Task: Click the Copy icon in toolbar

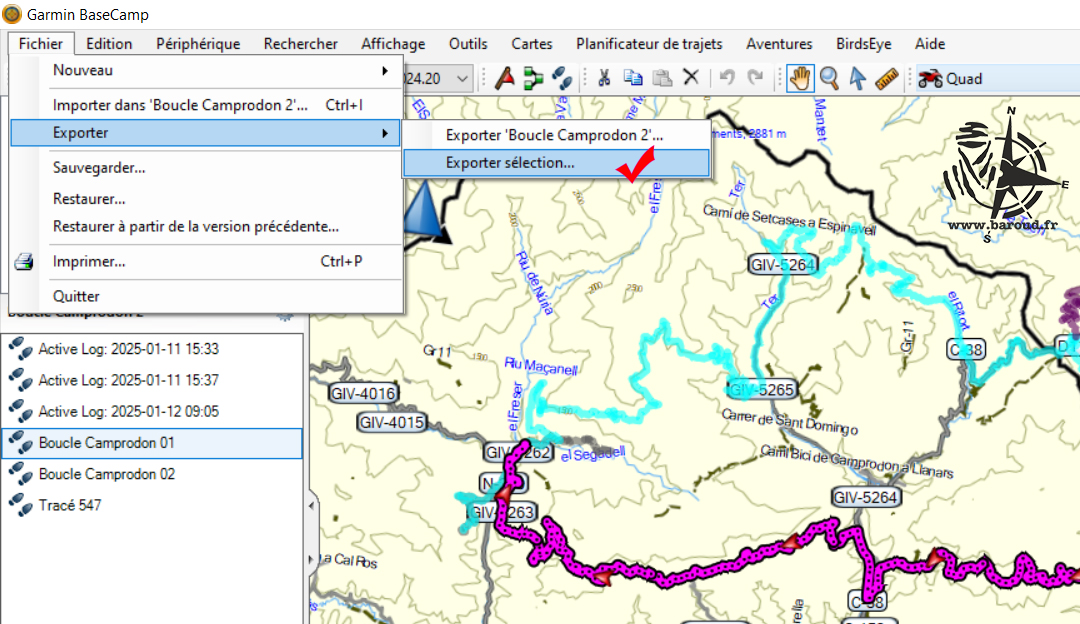Action: [633, 79]
